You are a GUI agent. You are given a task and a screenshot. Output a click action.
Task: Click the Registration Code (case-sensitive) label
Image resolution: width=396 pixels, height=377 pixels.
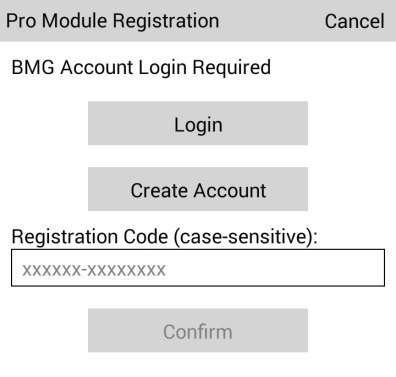pos(165,237)
